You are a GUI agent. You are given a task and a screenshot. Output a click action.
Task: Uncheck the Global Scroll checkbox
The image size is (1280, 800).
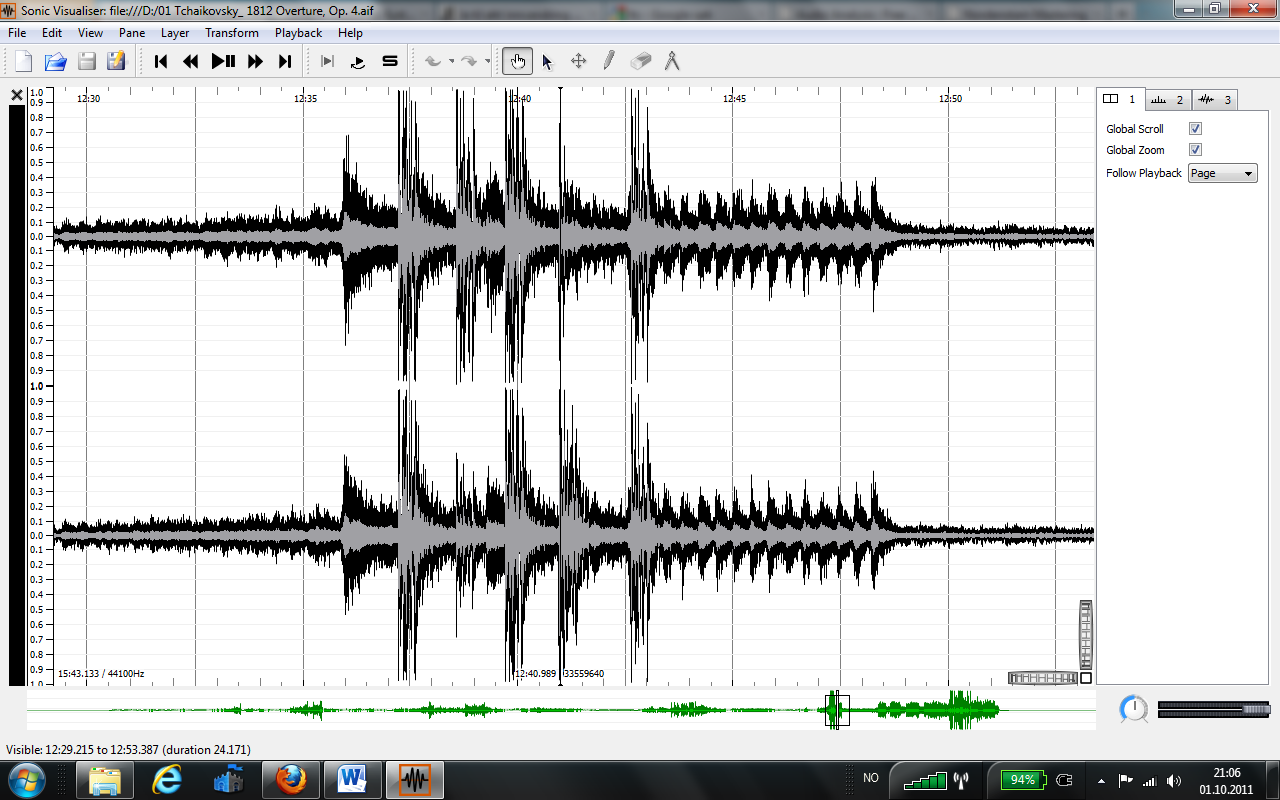click(1195, 129)
